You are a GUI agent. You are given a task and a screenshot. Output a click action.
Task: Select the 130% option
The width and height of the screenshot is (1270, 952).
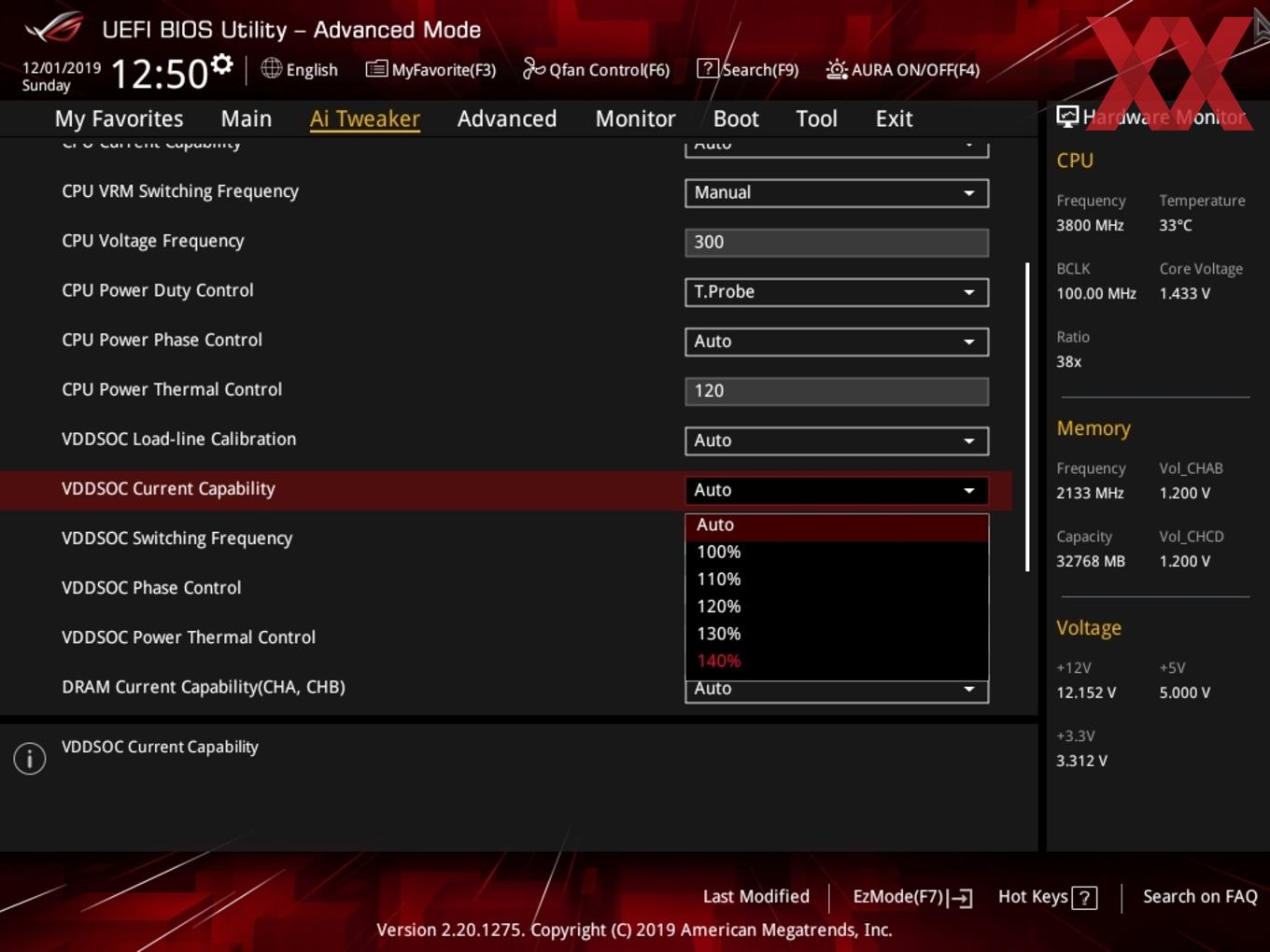click(x=837, y=634)
